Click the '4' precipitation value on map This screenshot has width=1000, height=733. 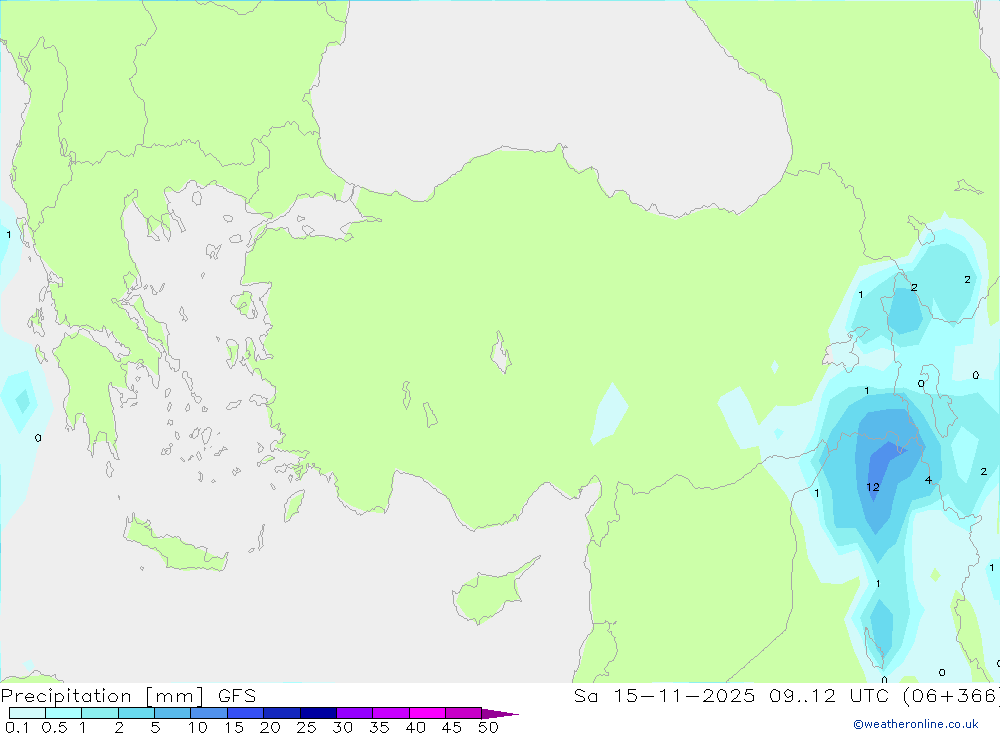pos(928,480)
